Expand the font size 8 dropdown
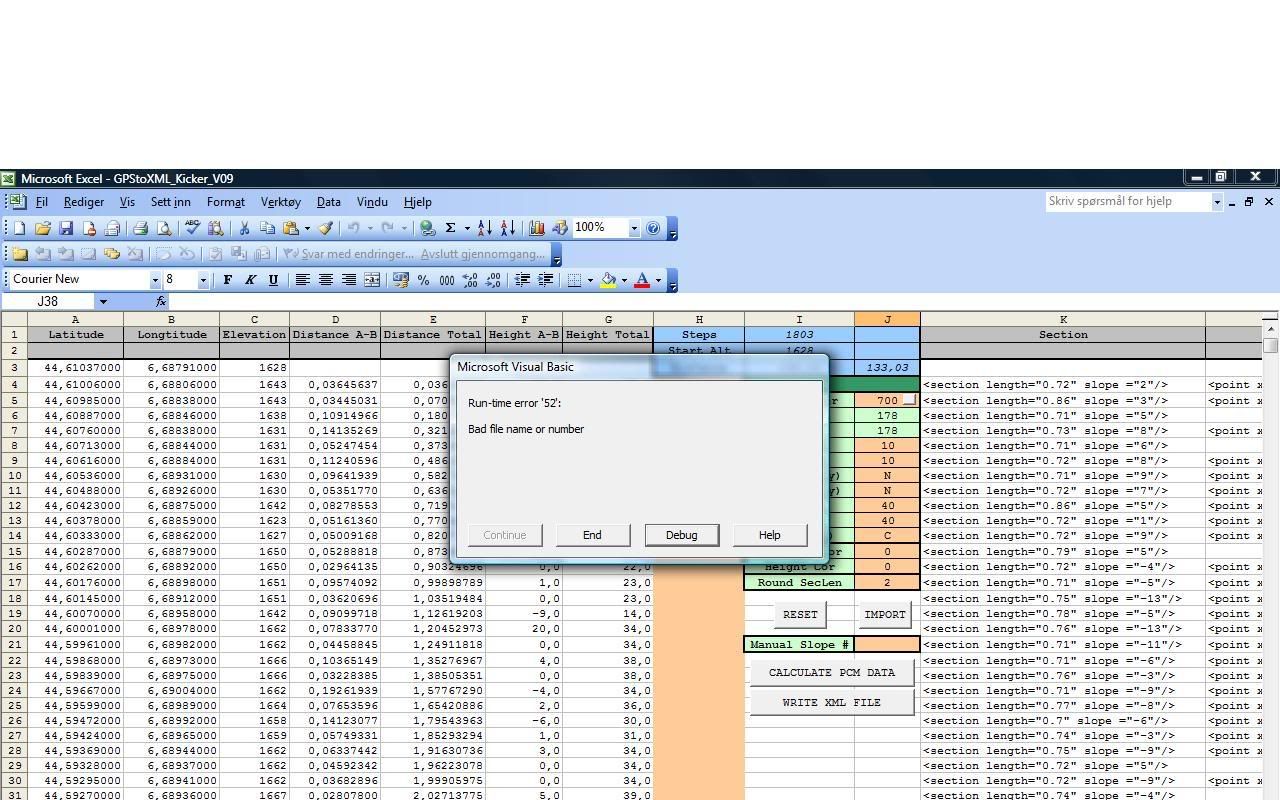 tap(203, 280)
